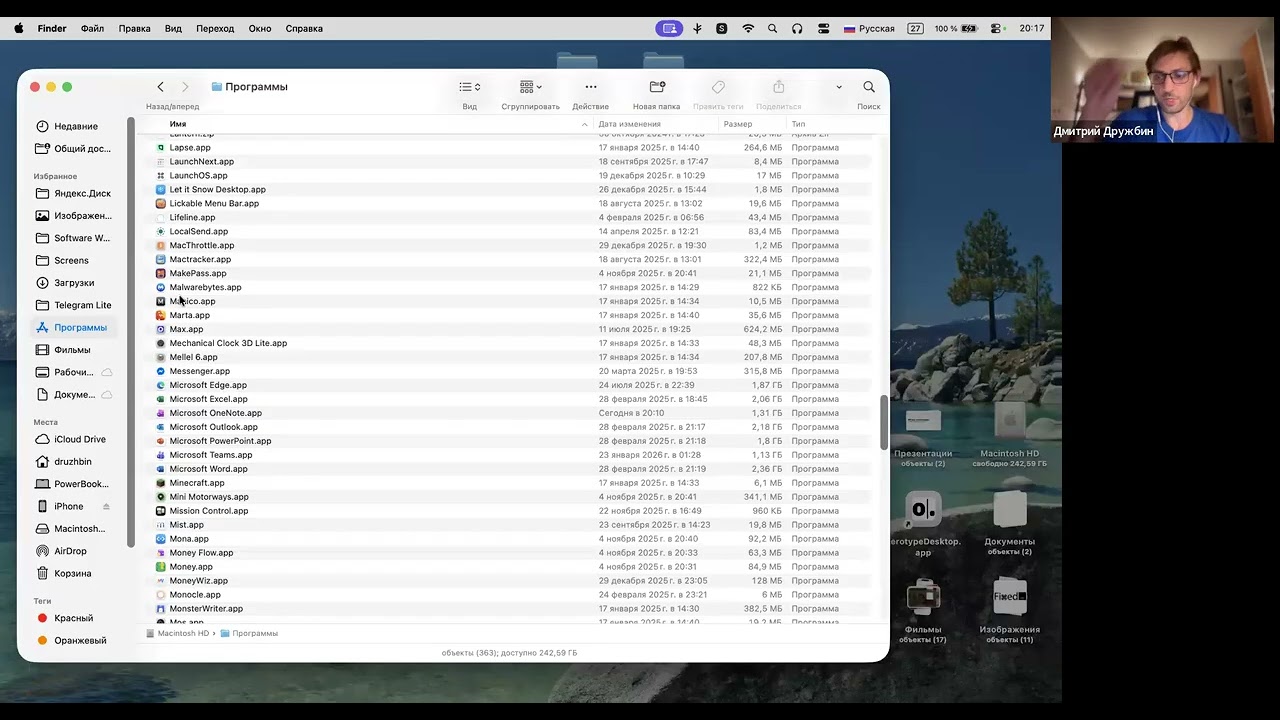Open the Файл menu

coord(92,29)
